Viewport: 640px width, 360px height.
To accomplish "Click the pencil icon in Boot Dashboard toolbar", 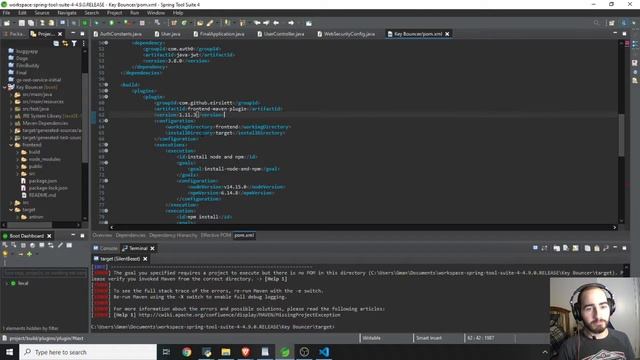I will [60, 245].
